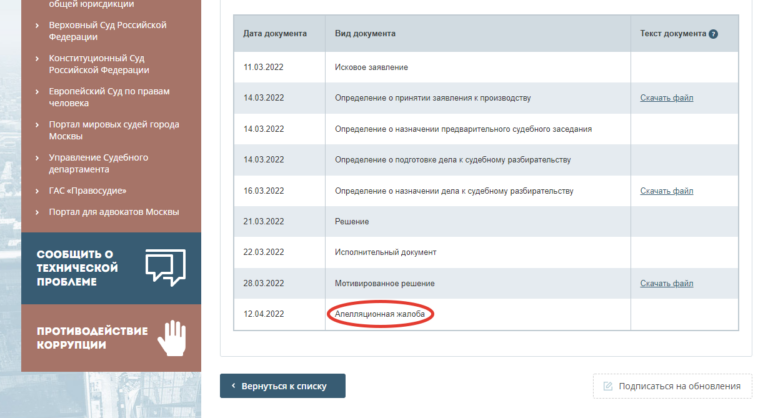The height and width of the screenshot is (418, 768).
Task: Select the Исполнительный документ row text
Action: pos(385,252)
